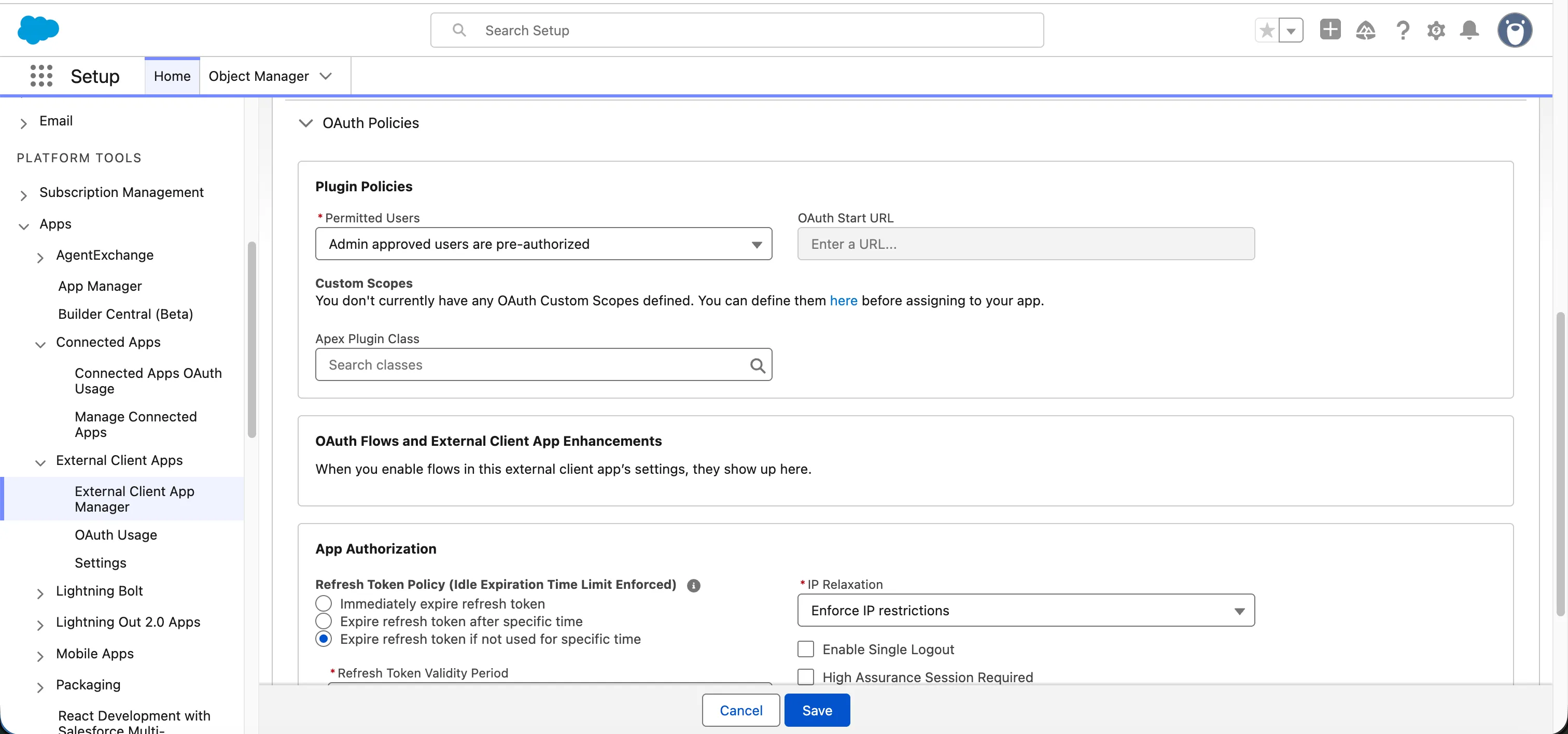Open the Object Manager tab
The image size is (1568, 734).
[x=259, y=76]
